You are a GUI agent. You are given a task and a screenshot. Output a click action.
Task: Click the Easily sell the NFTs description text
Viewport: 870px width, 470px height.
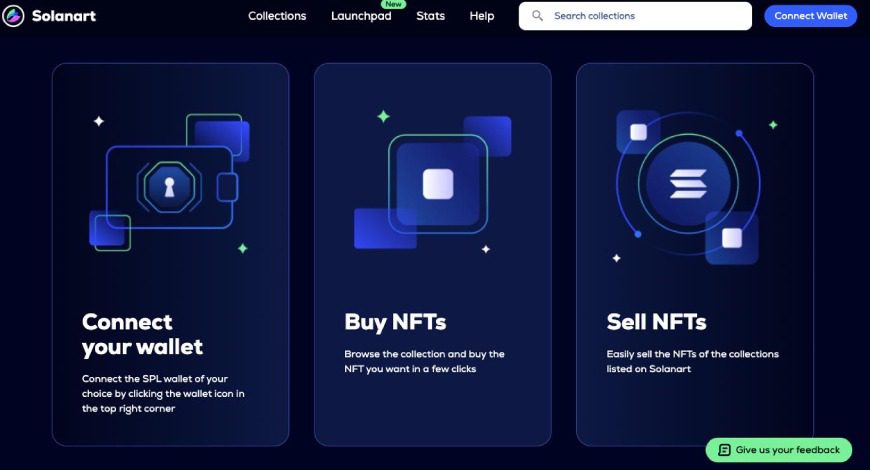pos(692,361)
